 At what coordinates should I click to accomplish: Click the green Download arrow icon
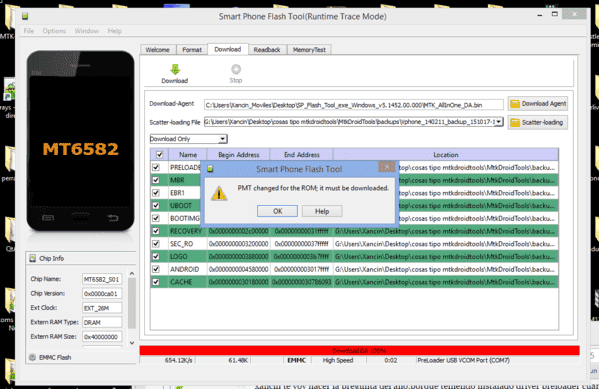(x=175, y=69)
